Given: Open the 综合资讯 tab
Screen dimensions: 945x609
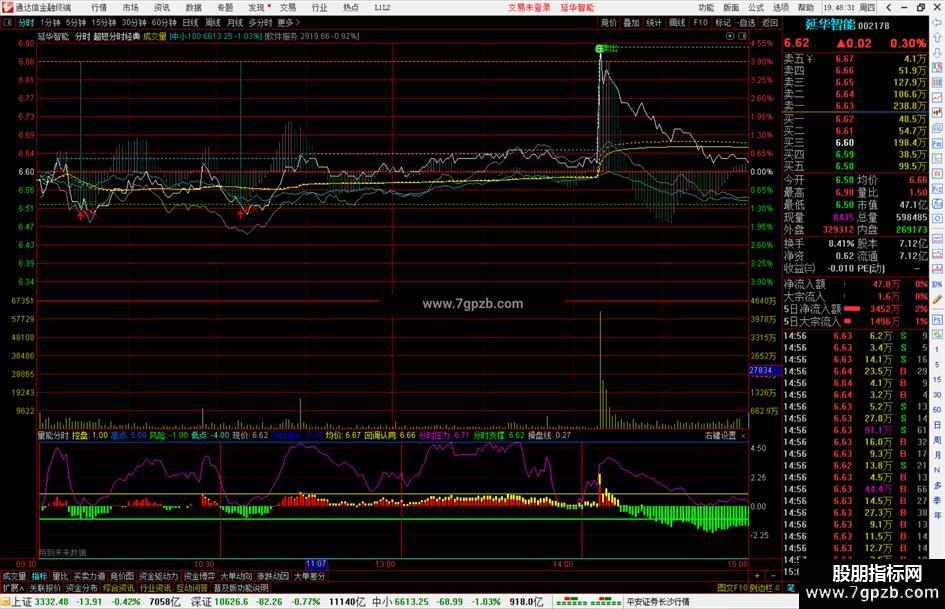Looking at the screenshot, I should click(119, 587).
